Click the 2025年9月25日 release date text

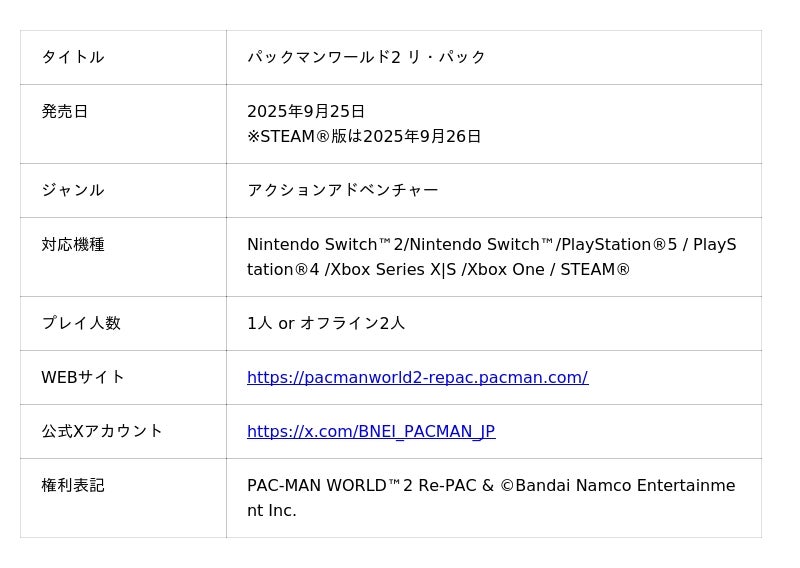pos(306,111)
